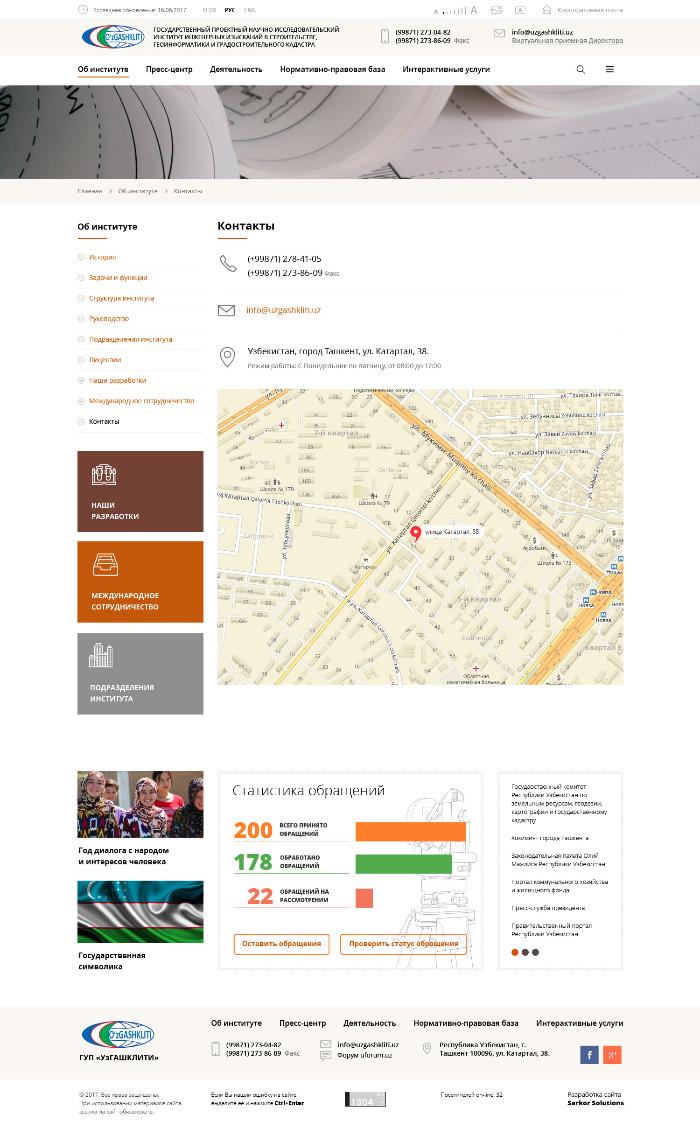Open Подразделения института sidebar link
Screen dimensions: 700x1128
tap(130, 340)
